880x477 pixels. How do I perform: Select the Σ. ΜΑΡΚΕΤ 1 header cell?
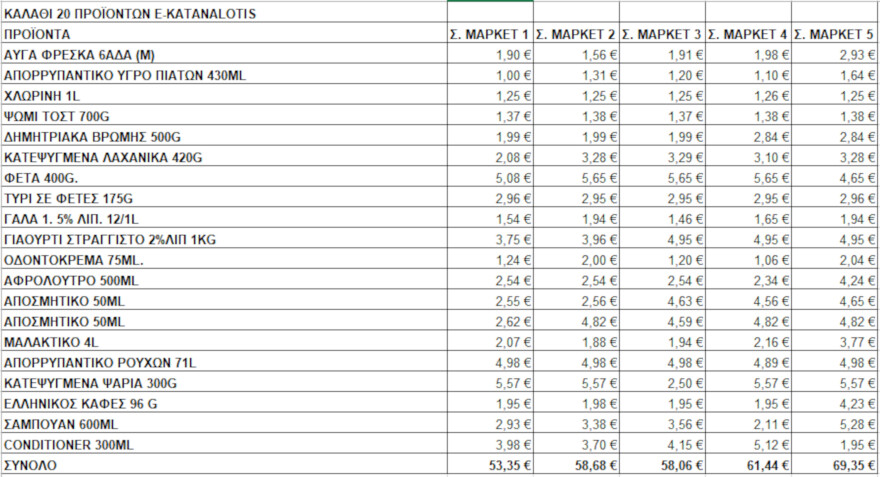coord(489,34)
